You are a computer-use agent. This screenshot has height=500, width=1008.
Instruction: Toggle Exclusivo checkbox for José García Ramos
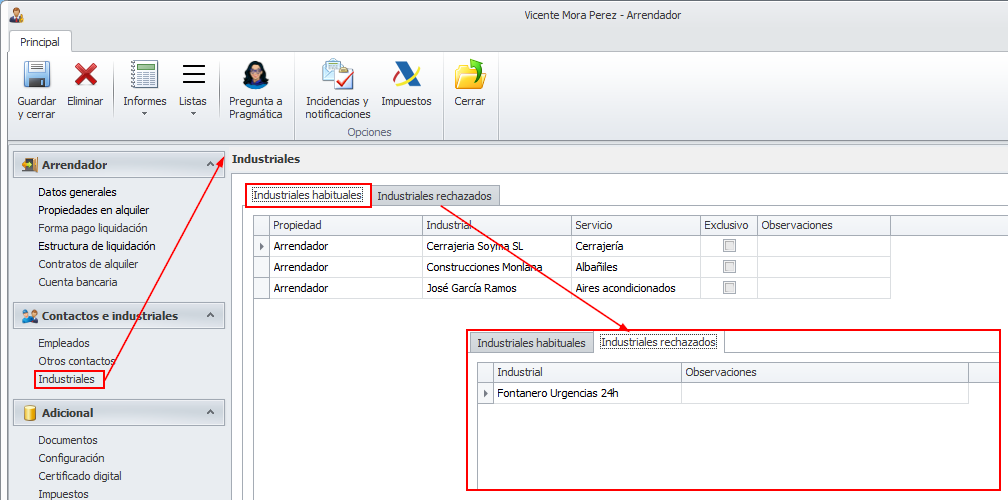coord(729,288)
